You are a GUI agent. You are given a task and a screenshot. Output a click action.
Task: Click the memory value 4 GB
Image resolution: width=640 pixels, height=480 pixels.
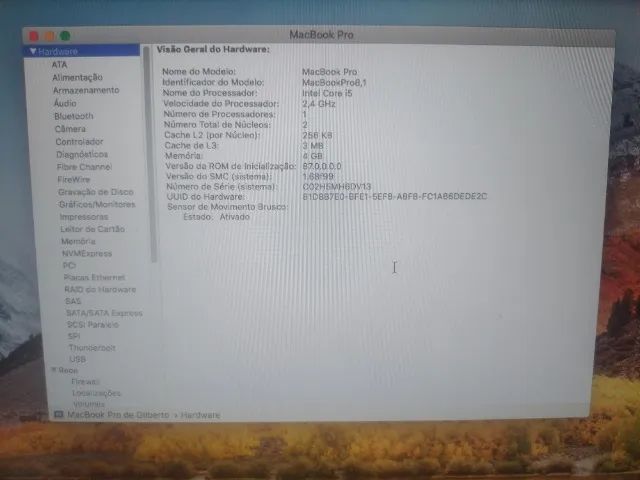pos(313,156)
